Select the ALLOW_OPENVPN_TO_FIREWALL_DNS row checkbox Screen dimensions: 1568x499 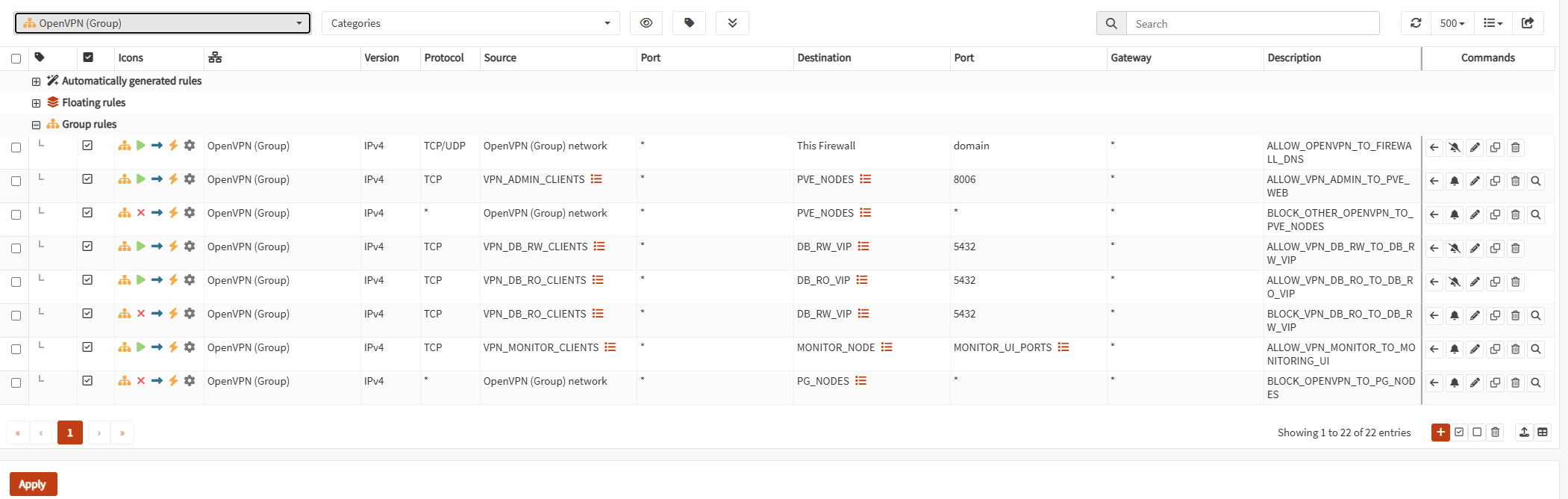(16, 147)
